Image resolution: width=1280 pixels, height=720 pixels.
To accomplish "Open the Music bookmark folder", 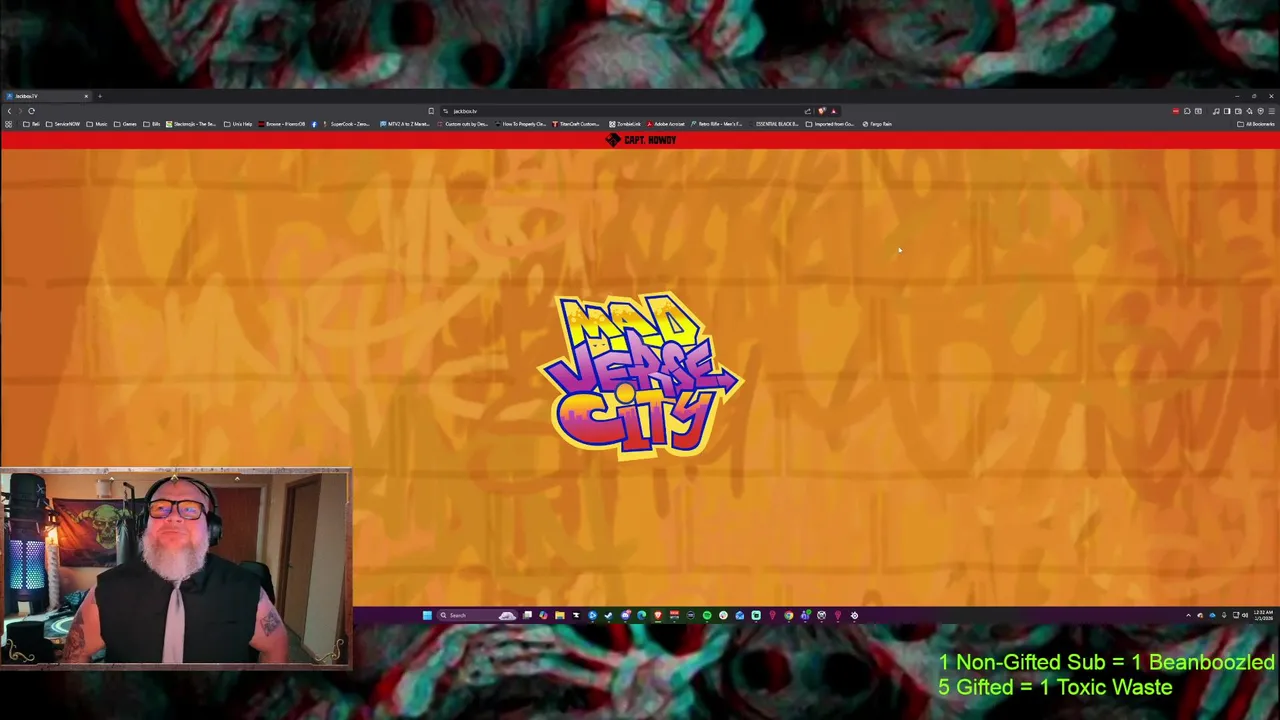I will [97, 124].
